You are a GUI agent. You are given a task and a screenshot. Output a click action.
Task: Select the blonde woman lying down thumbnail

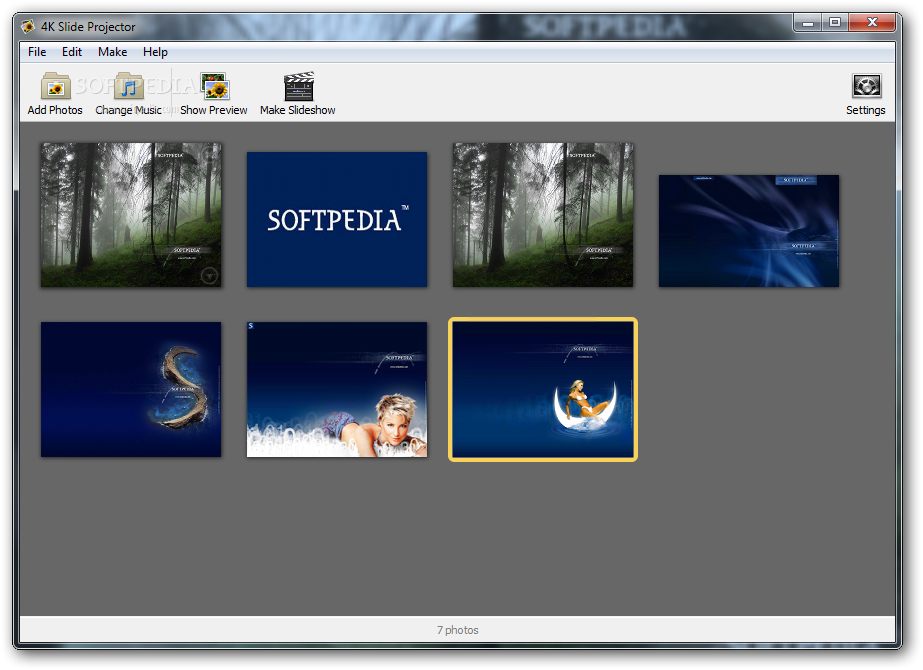[x=337, y=389]
